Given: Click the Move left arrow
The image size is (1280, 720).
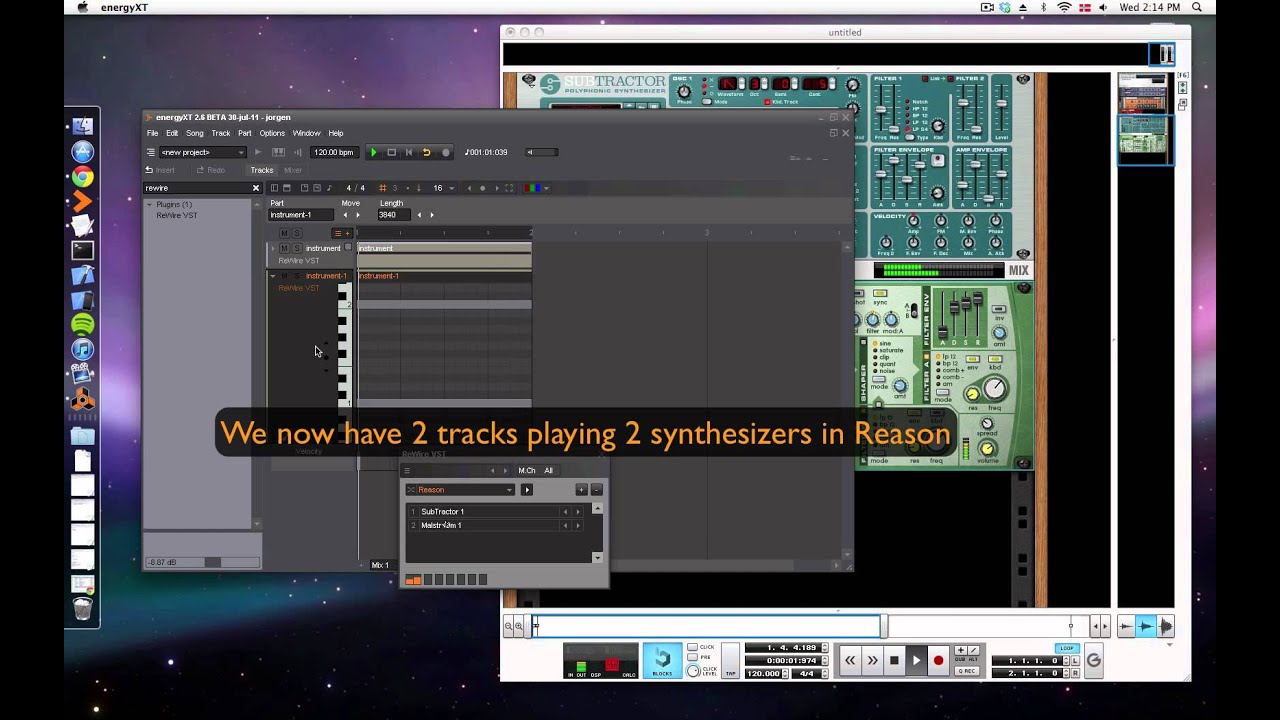Looking at the screenshot, I should coord(345,215).
